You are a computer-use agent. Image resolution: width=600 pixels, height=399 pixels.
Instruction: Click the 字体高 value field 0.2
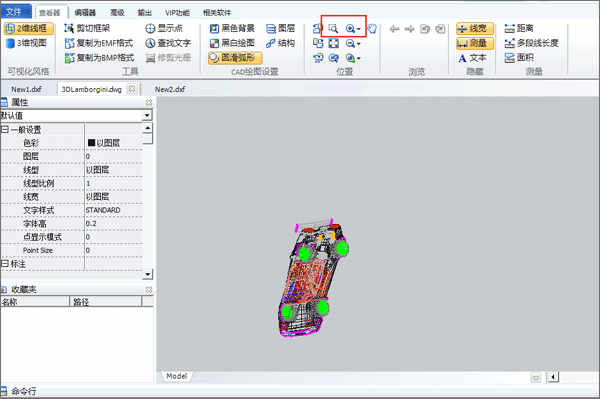click(113, 223)
